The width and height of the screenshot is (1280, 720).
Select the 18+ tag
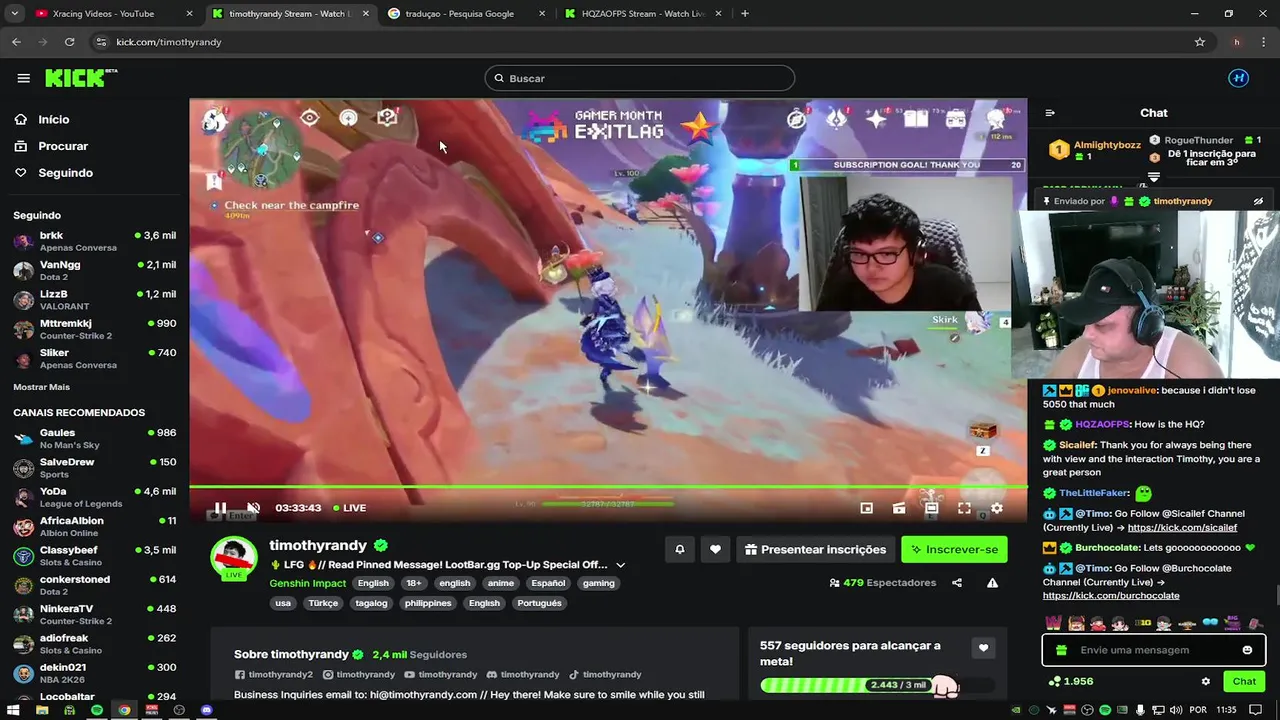coord(413,583)
